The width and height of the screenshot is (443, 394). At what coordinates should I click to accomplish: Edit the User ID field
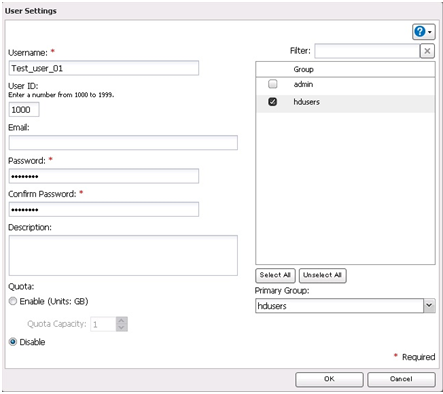[x=24, y=110]
